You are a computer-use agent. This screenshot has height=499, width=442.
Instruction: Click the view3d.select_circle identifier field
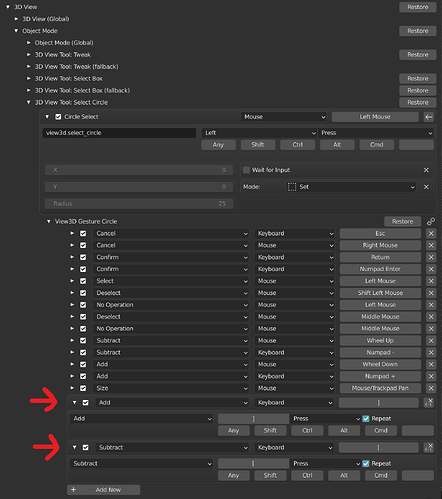coord(119,133)
